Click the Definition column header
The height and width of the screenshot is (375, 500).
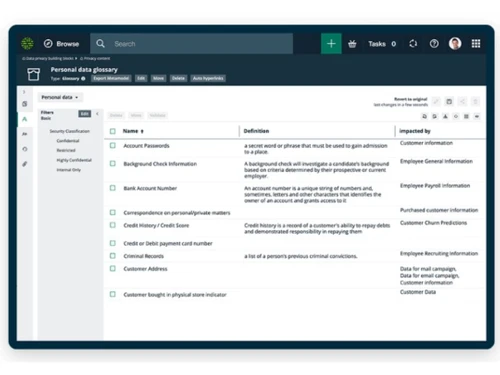click(256, 131)
